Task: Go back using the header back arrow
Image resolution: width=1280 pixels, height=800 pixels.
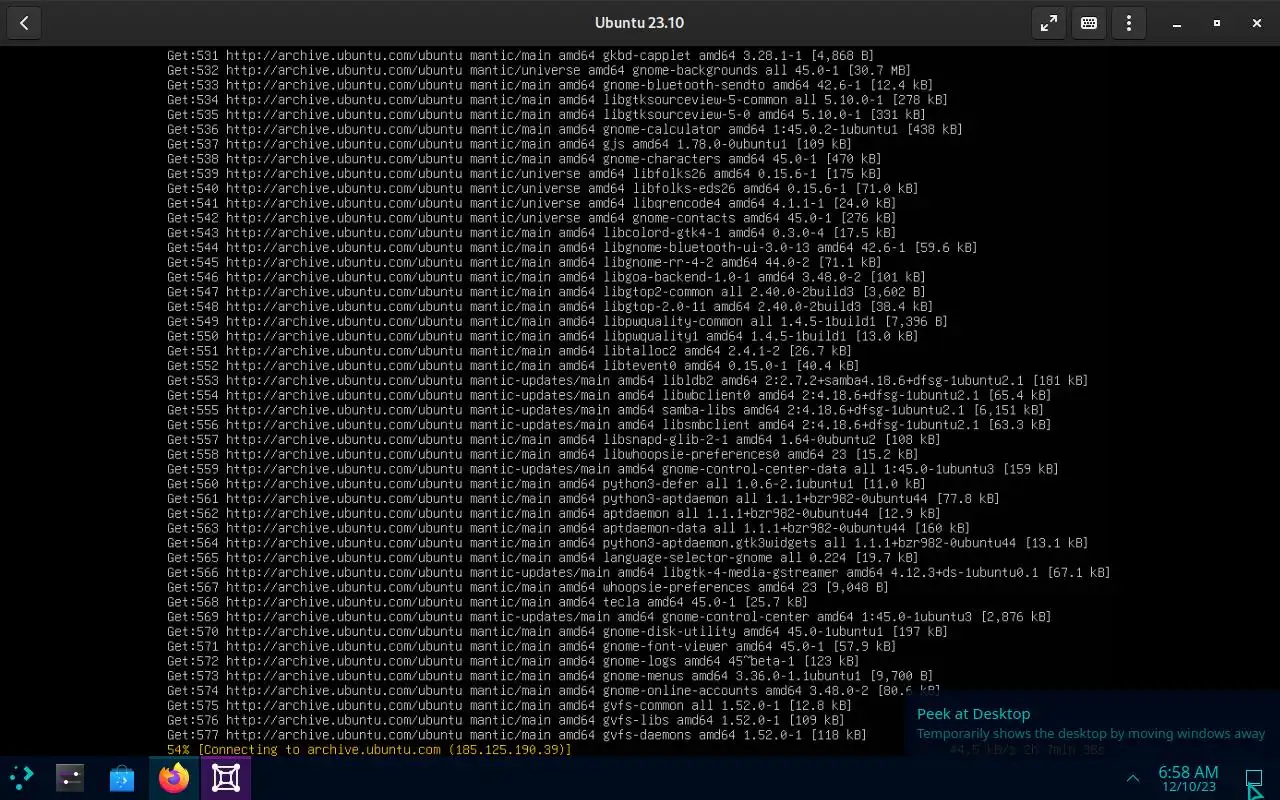Action: point(24,23)
